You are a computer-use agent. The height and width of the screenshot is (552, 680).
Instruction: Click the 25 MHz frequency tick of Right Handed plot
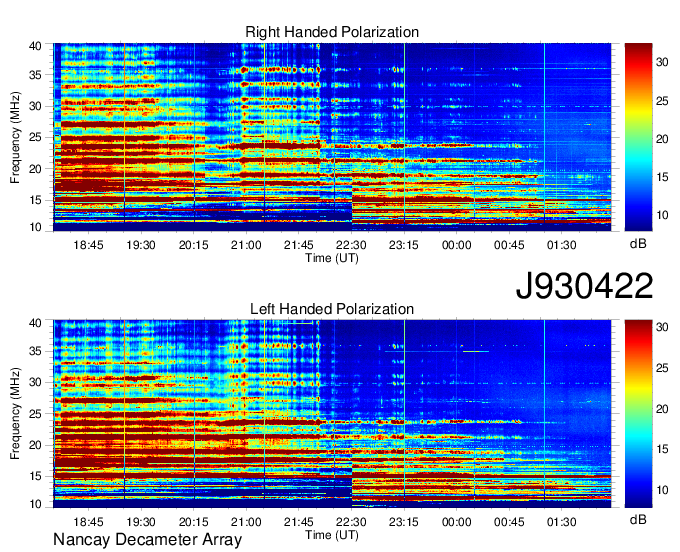pos(36,137)
